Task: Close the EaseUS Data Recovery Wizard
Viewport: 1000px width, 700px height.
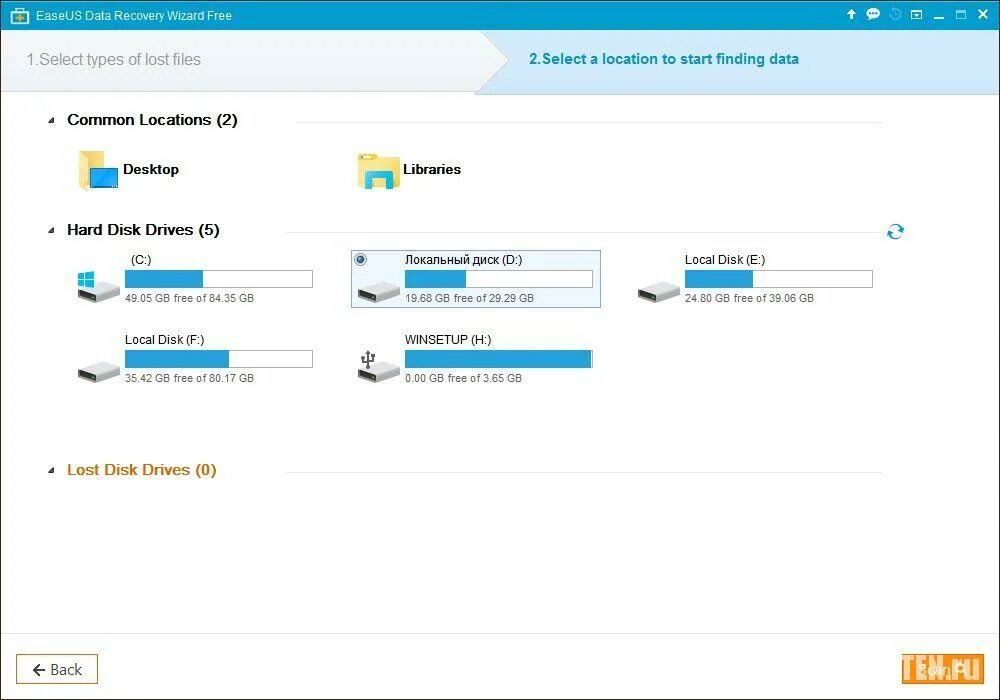Action: [983, 14]
